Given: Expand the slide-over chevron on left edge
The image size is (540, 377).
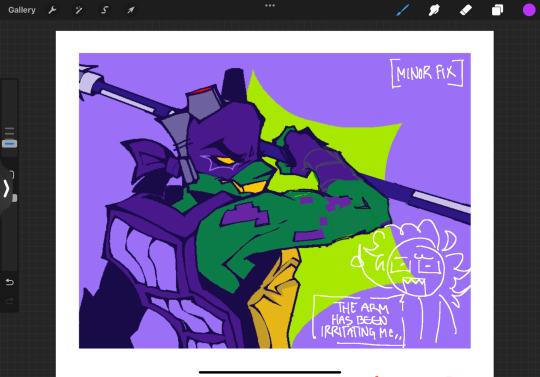Looking at the screenshot, I should click(6, 188).
